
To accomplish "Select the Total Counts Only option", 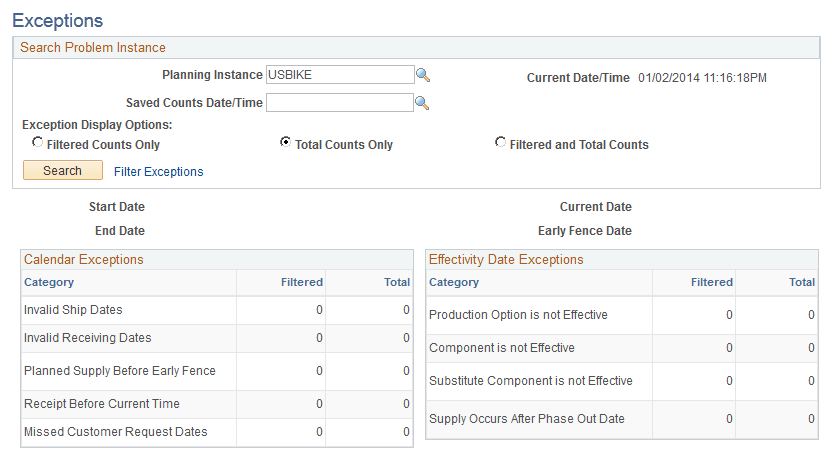I will (285, 143).
